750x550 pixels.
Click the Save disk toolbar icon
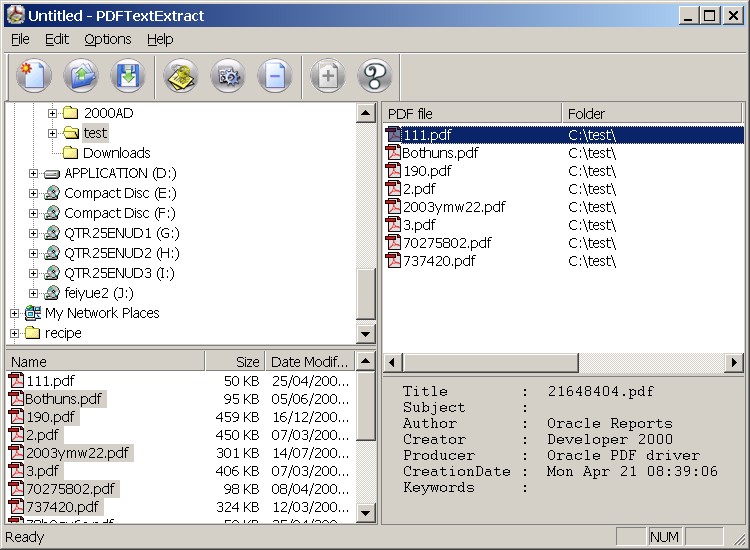tap(128, 76)
